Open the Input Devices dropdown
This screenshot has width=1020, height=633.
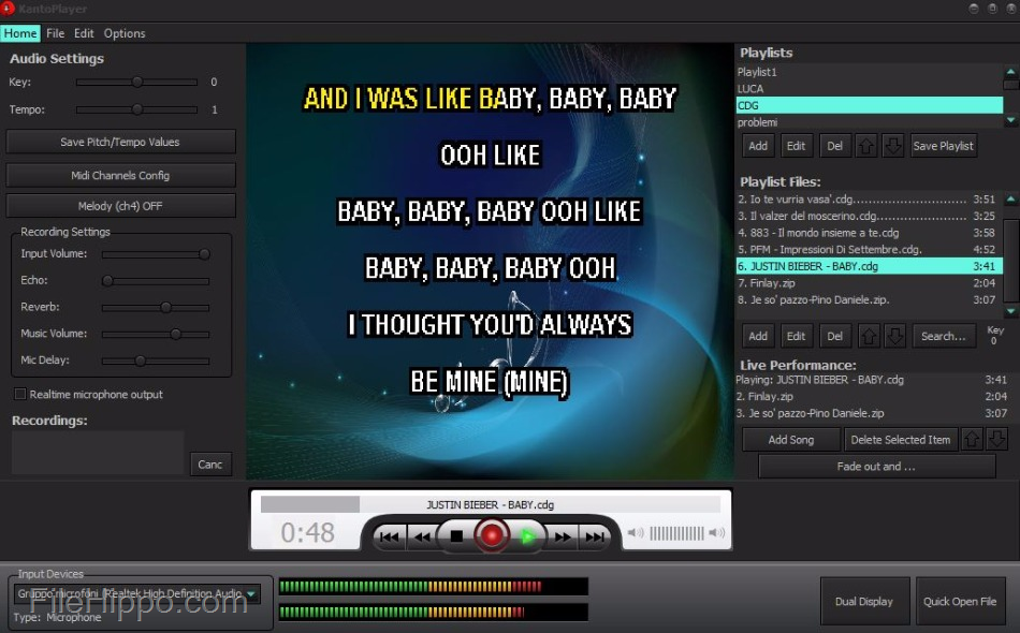pos(250,594)
